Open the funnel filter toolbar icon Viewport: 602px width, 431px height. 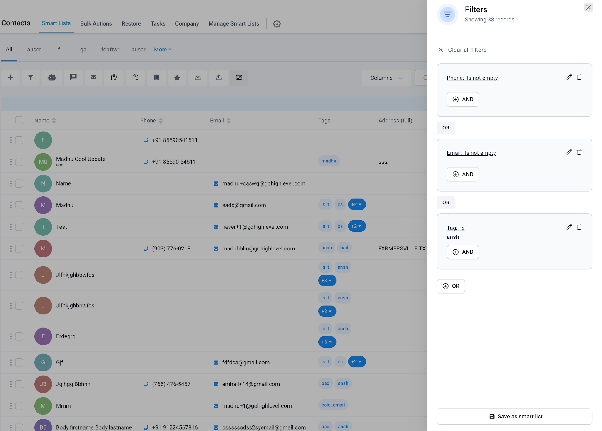(x=31, y=78)
